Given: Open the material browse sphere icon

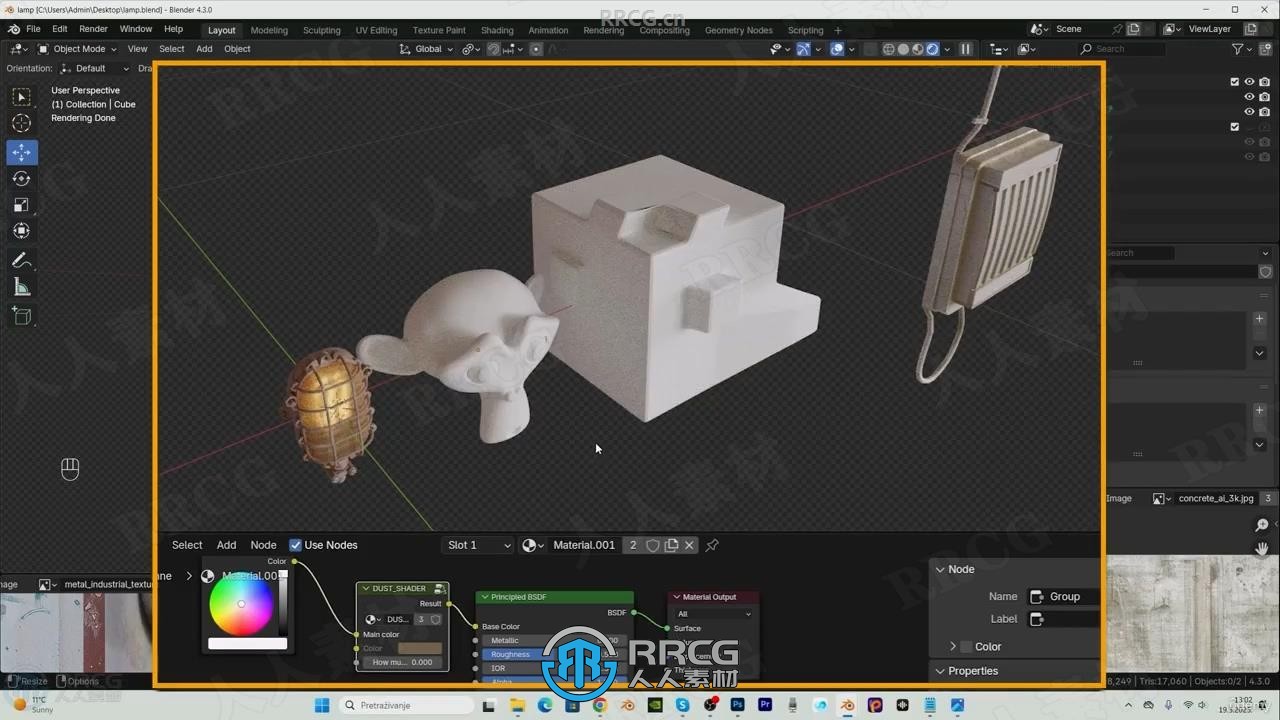Looking at the screenshot, I should pos(533,545).
